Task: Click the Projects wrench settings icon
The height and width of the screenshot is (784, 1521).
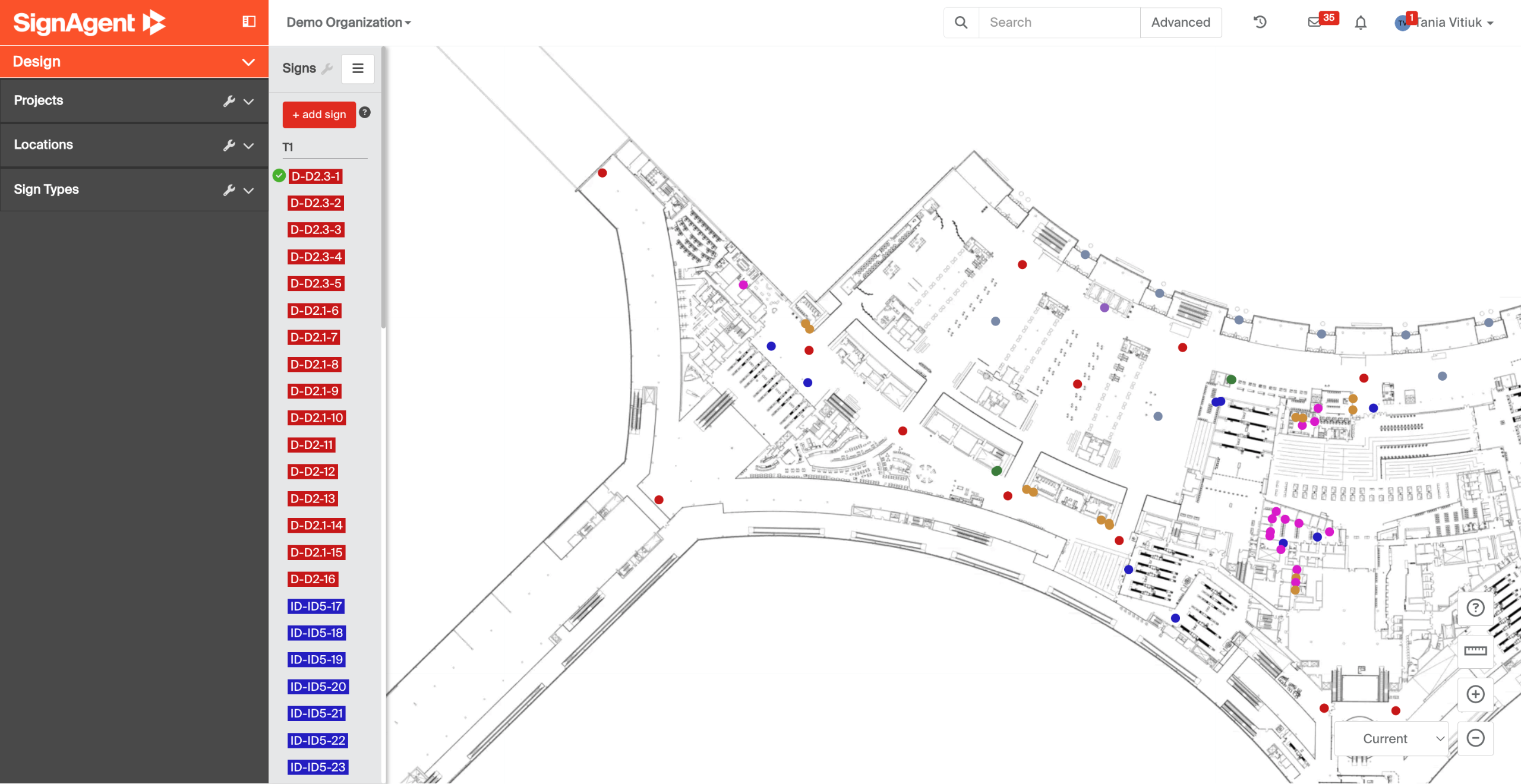Action: tap(229, 101)
